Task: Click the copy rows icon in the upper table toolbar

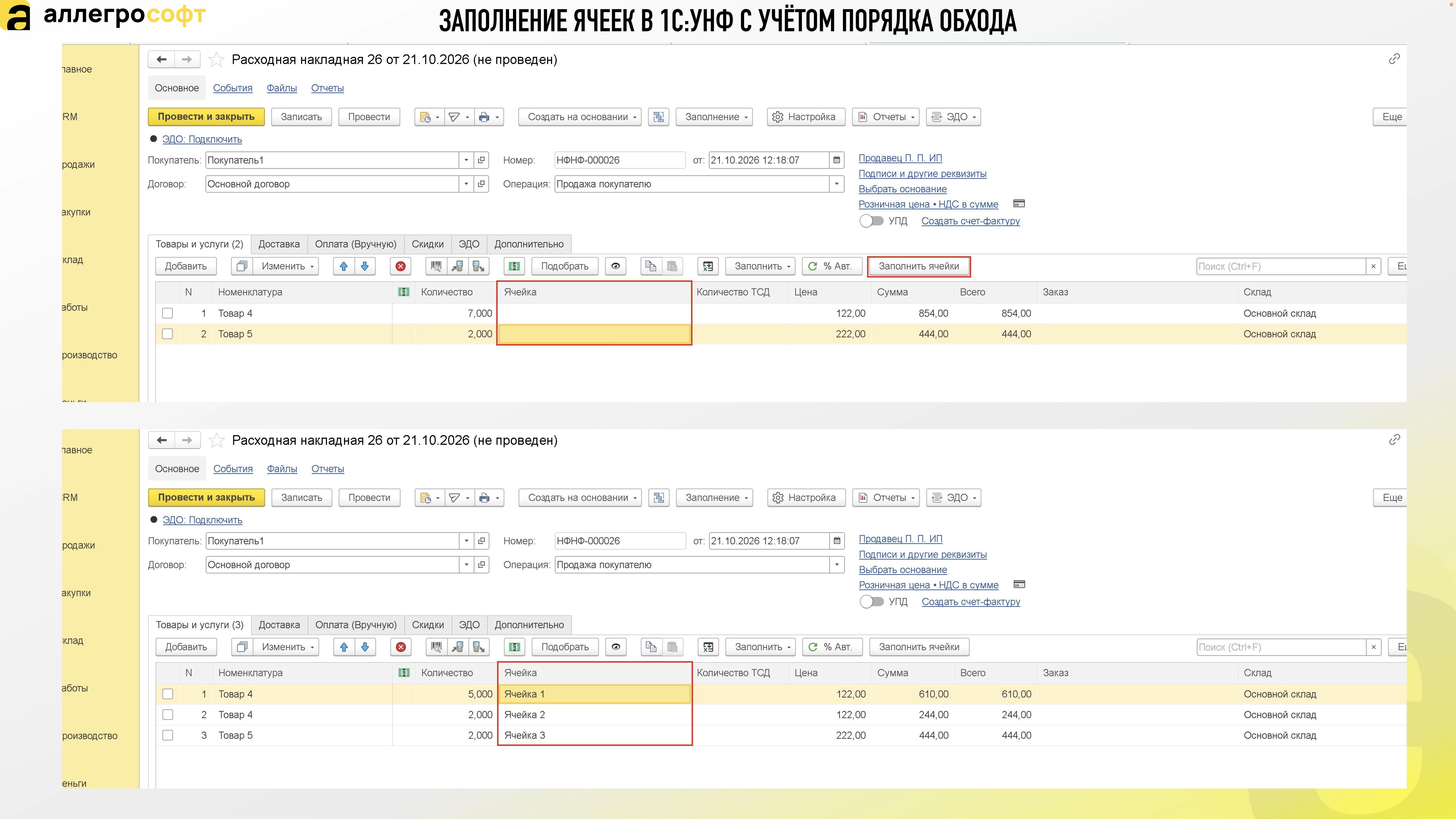Action: (x=651, y=266)
